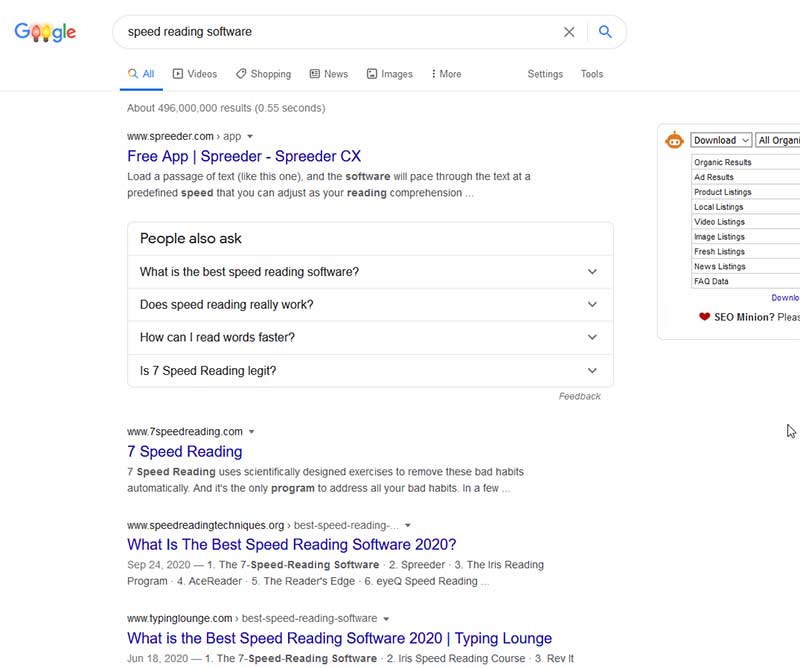Open What Is The Best Speed Reading Software 2020?

(x=291, y=545)
